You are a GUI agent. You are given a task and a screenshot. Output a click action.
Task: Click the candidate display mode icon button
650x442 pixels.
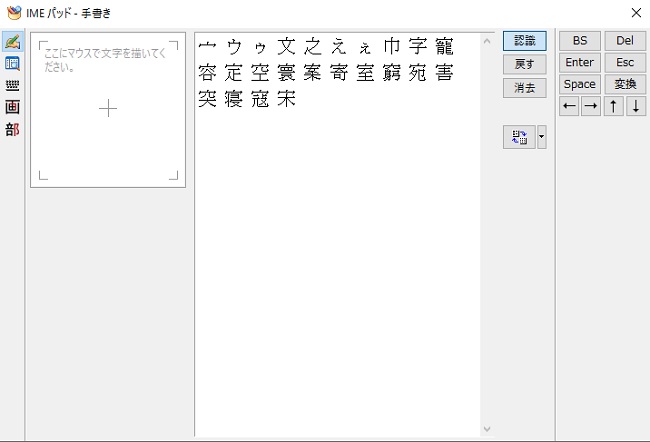pyautogui.click(x=520, y=138)
